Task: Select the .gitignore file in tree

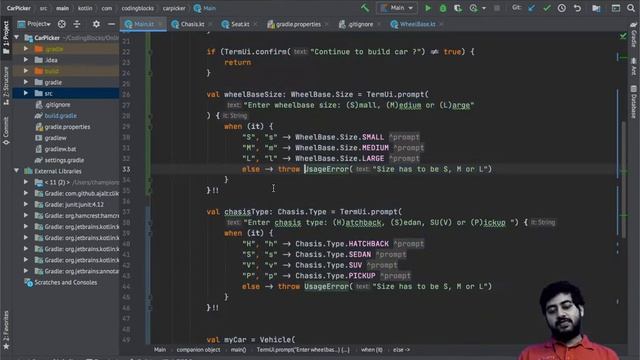Action: pyautogui.click(x=58, y=104)
